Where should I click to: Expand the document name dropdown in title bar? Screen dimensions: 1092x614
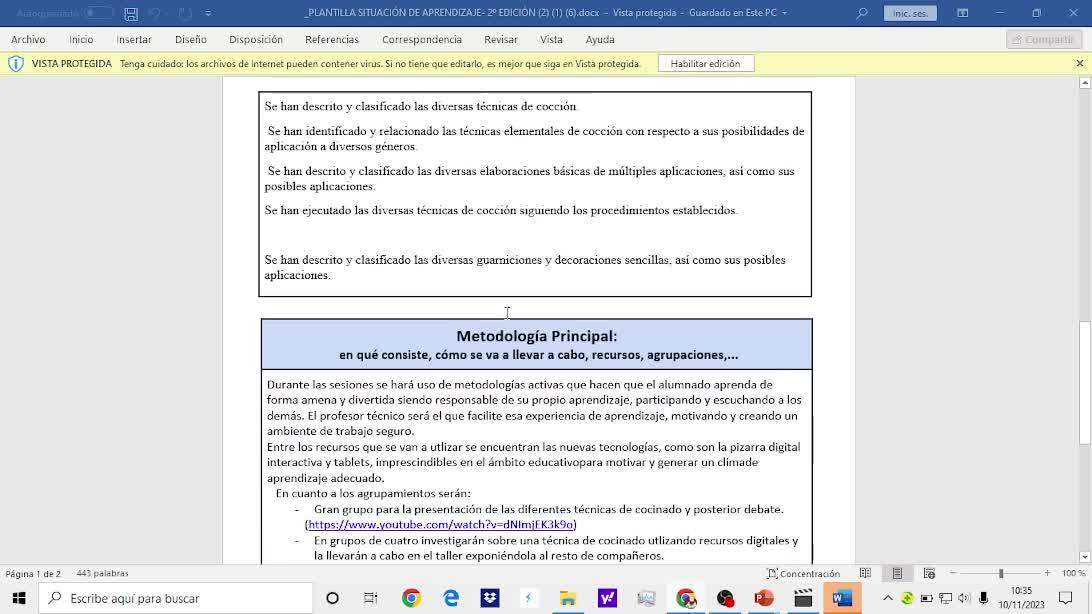click(784, 13)
